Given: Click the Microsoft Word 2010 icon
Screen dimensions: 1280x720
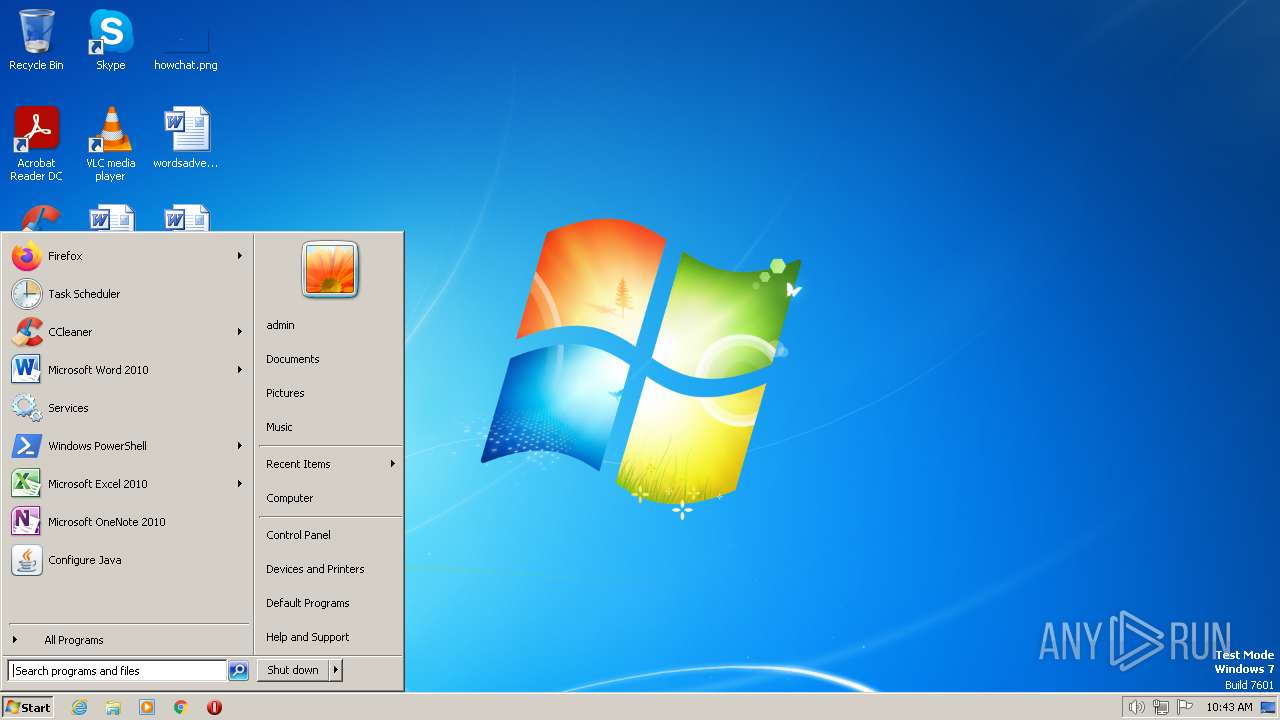Looking at the screenshot, I should 27,370.
